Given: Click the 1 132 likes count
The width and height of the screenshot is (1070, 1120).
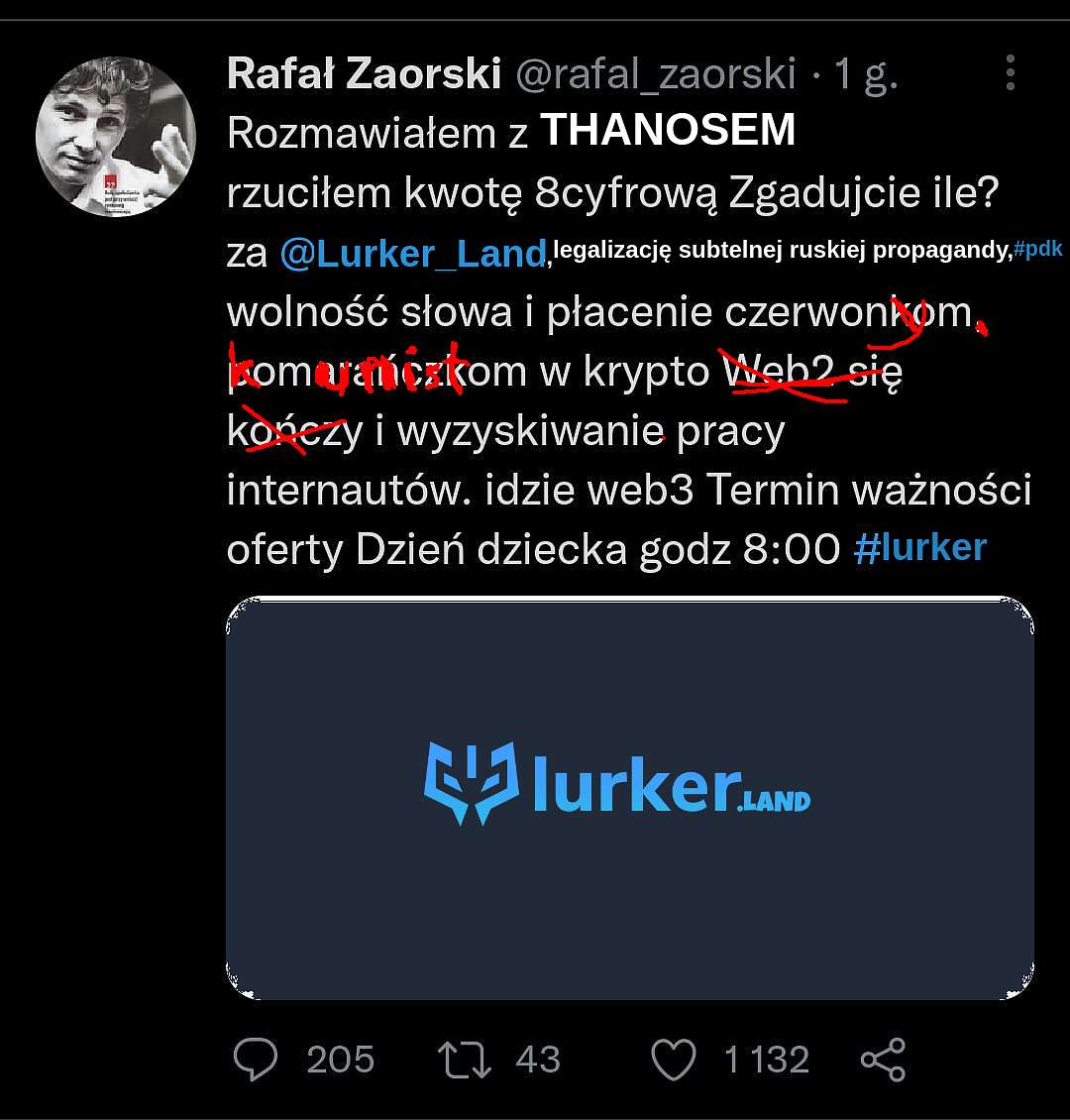Looking at the screenshot, I should click(767, 1060).
